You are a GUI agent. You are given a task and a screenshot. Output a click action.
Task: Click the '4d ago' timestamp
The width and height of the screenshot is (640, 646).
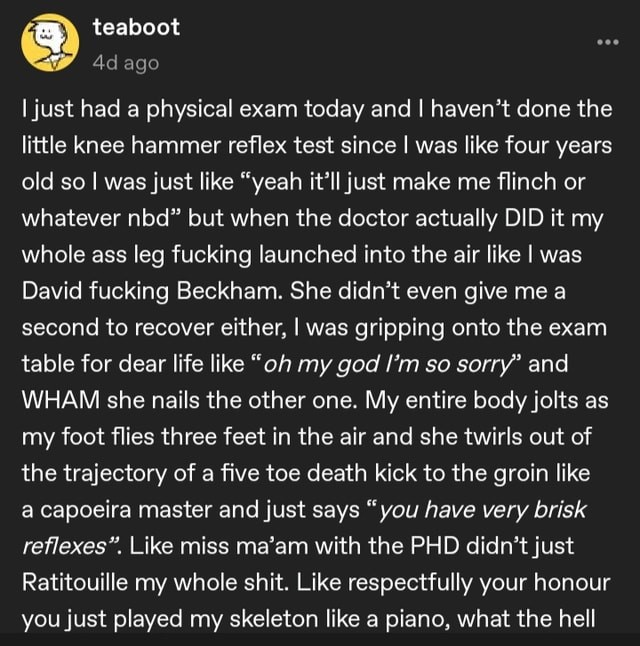(125, 63)
